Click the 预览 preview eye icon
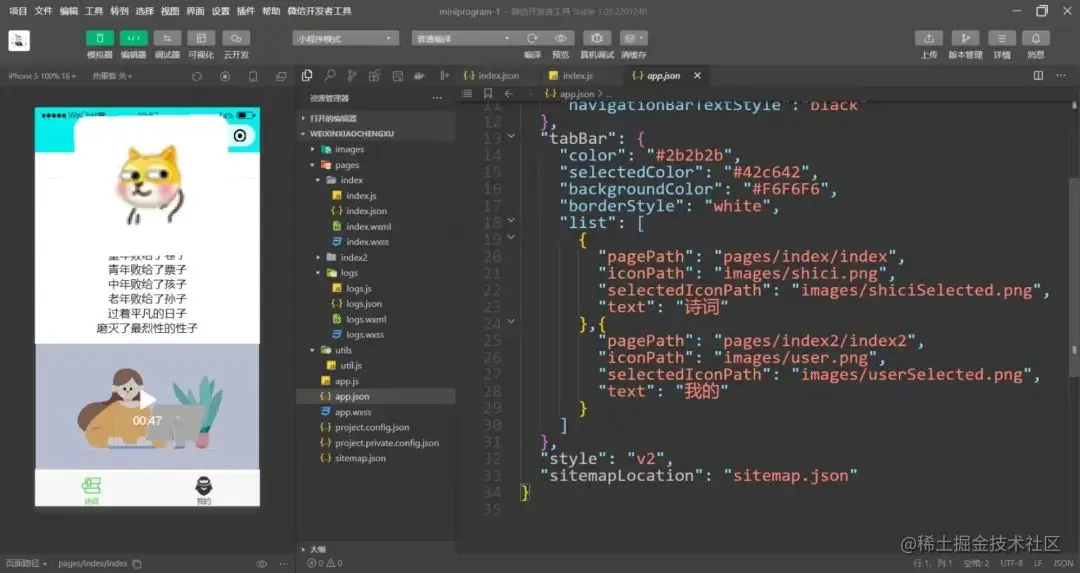This screenshot has height=573, width=1080. 561,39
